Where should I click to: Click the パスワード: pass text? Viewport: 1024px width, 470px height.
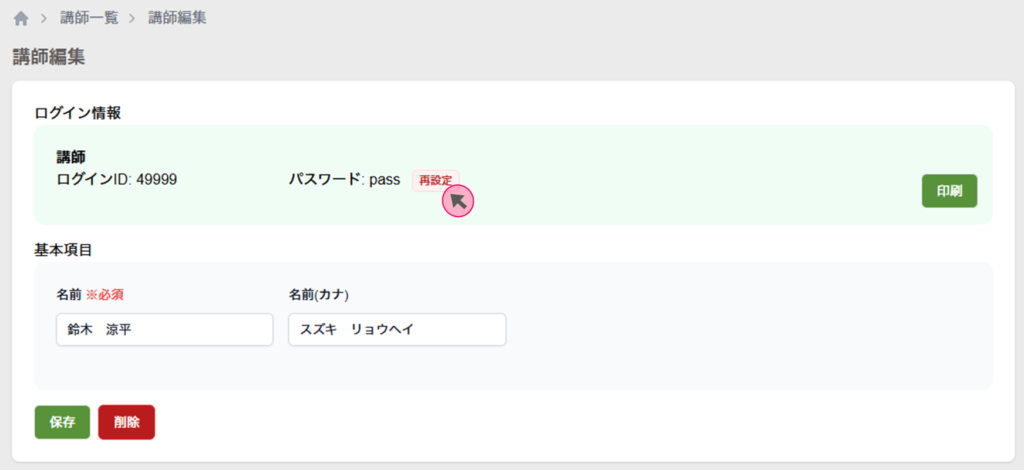(x=345, y=180)
